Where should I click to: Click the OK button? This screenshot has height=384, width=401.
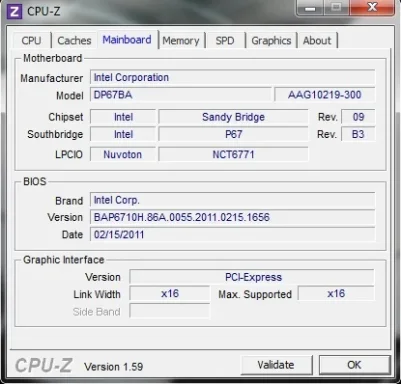click(354, 365)
